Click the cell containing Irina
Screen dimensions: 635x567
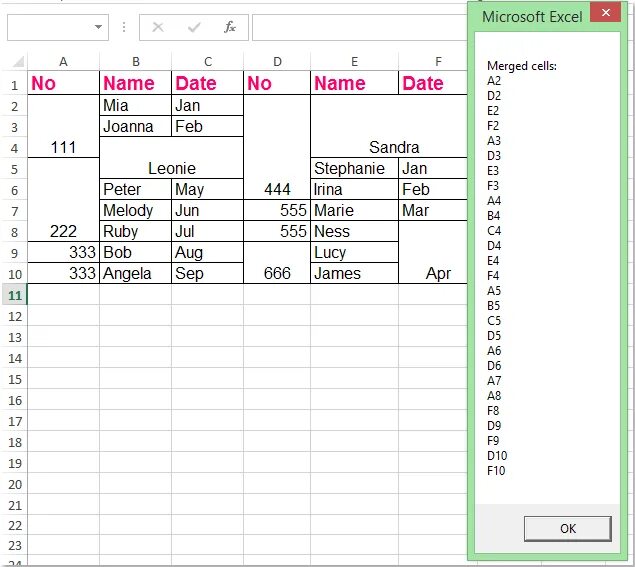click(354, 189)
